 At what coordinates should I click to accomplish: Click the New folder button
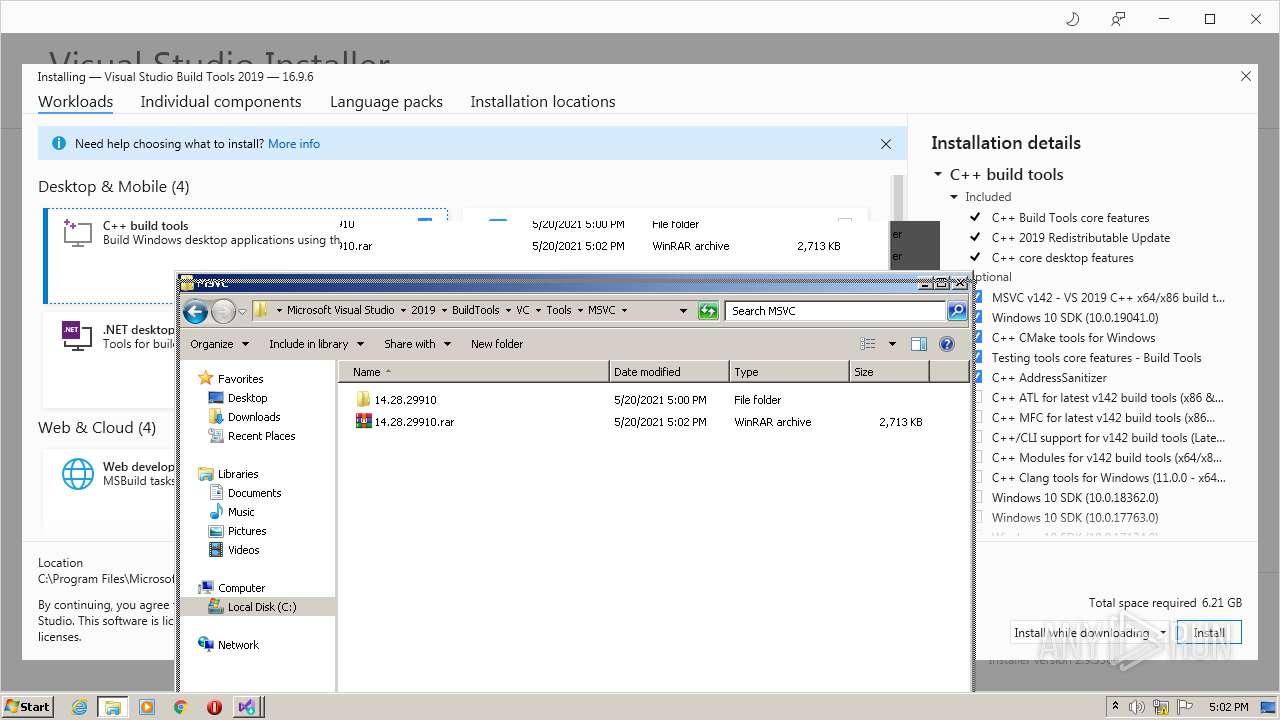[x=497, y=344]
